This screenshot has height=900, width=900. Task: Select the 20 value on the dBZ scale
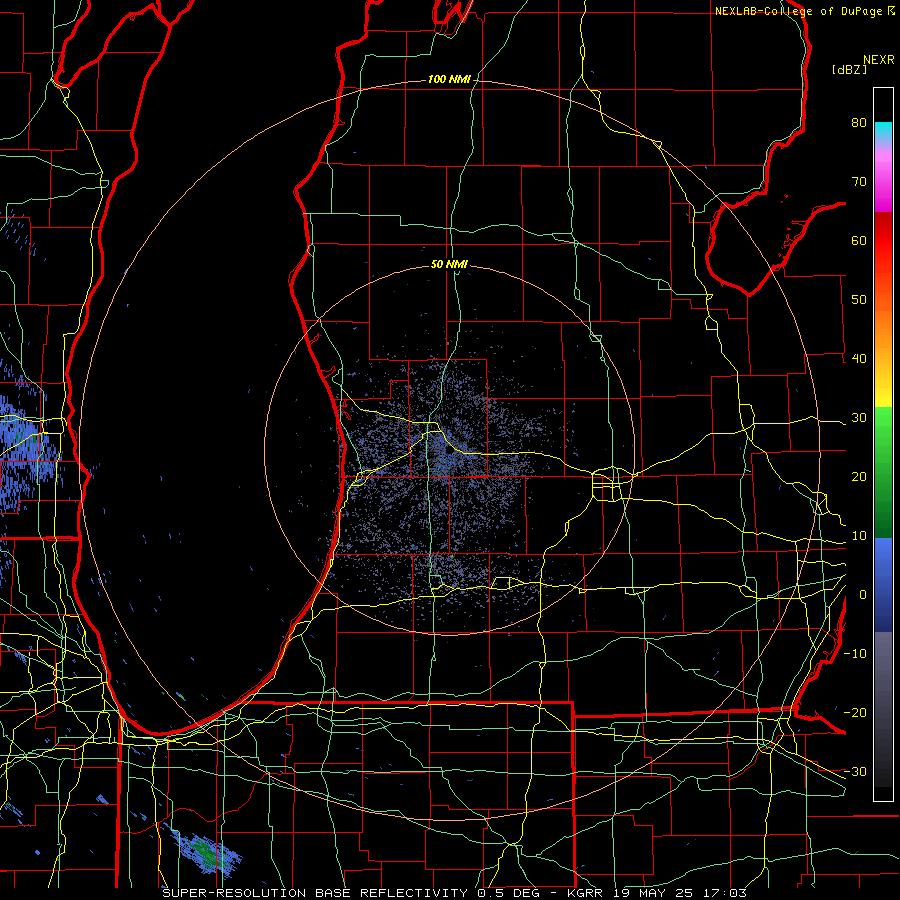[859, 476]
